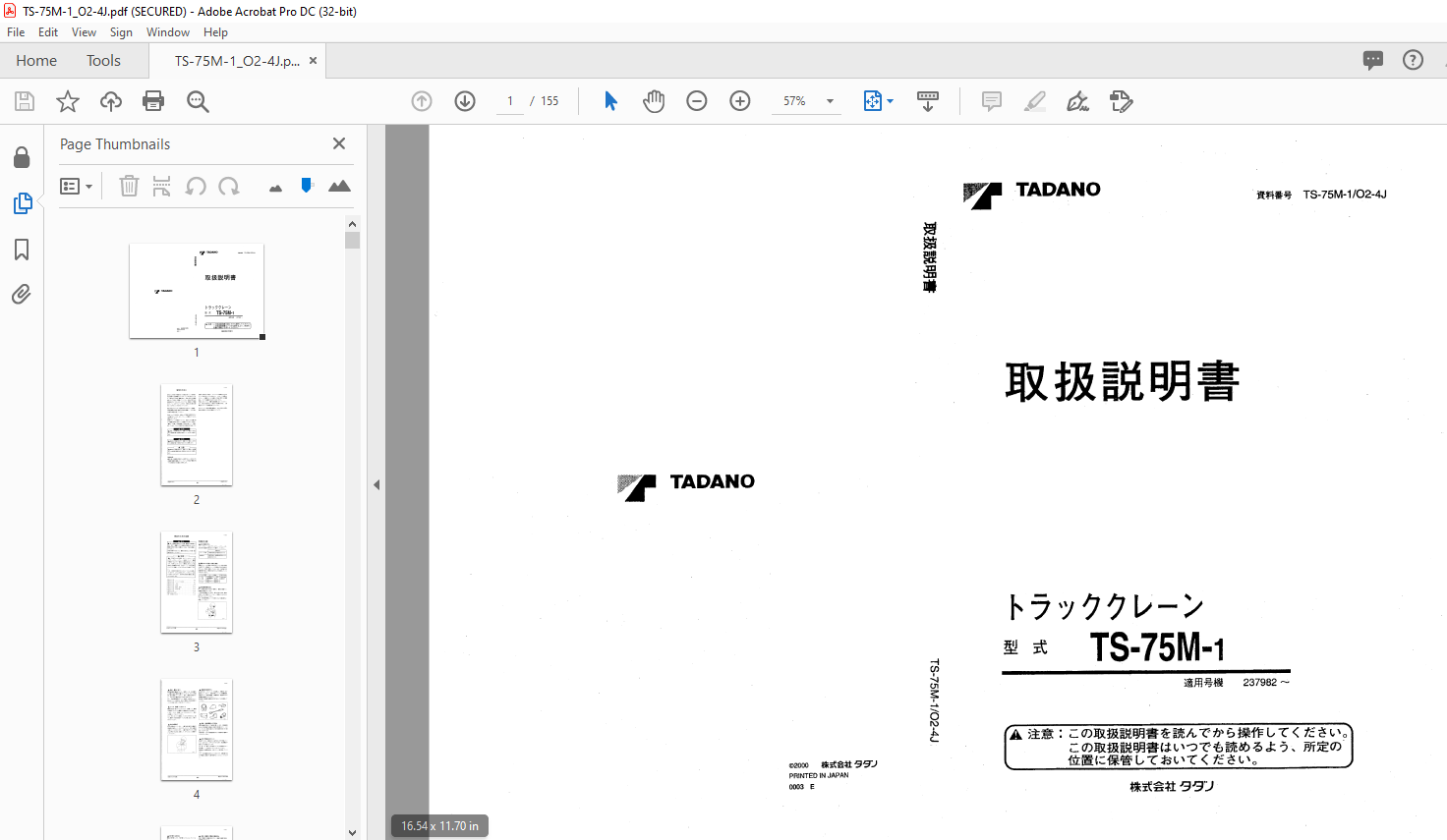Open the Find text magnifier tool
The width and height of the screenshot is (1447, 840).
[x=198, y=101]
